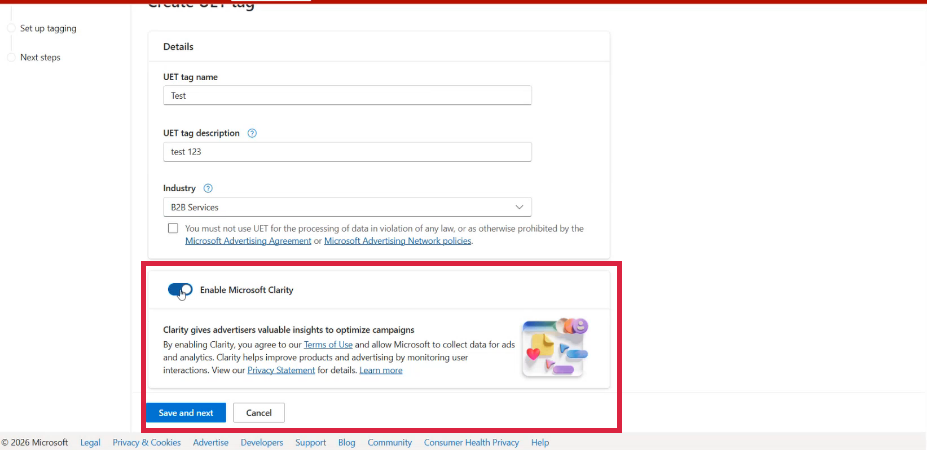This screenshot has width=927, height=450.
Task: Click the Clarity illustration graphic
Action: 555,348
